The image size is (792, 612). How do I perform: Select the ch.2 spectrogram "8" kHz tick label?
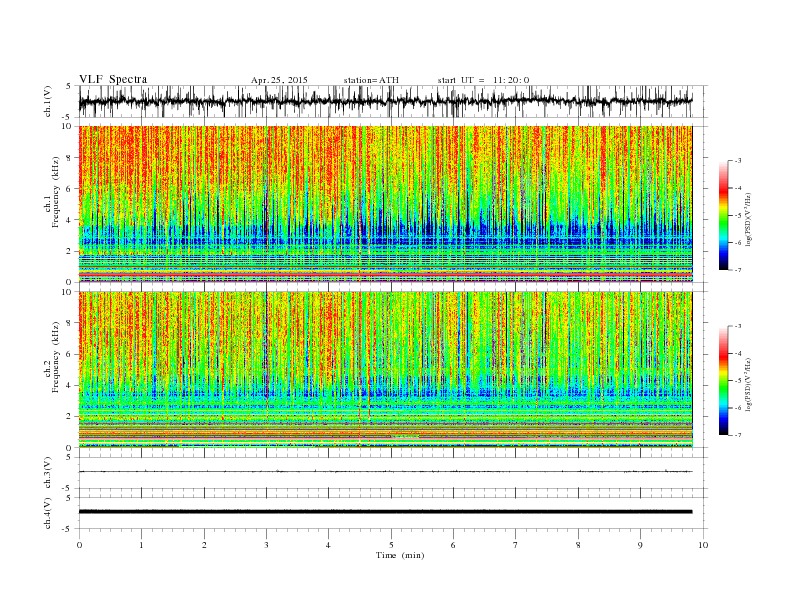(70, 323)
